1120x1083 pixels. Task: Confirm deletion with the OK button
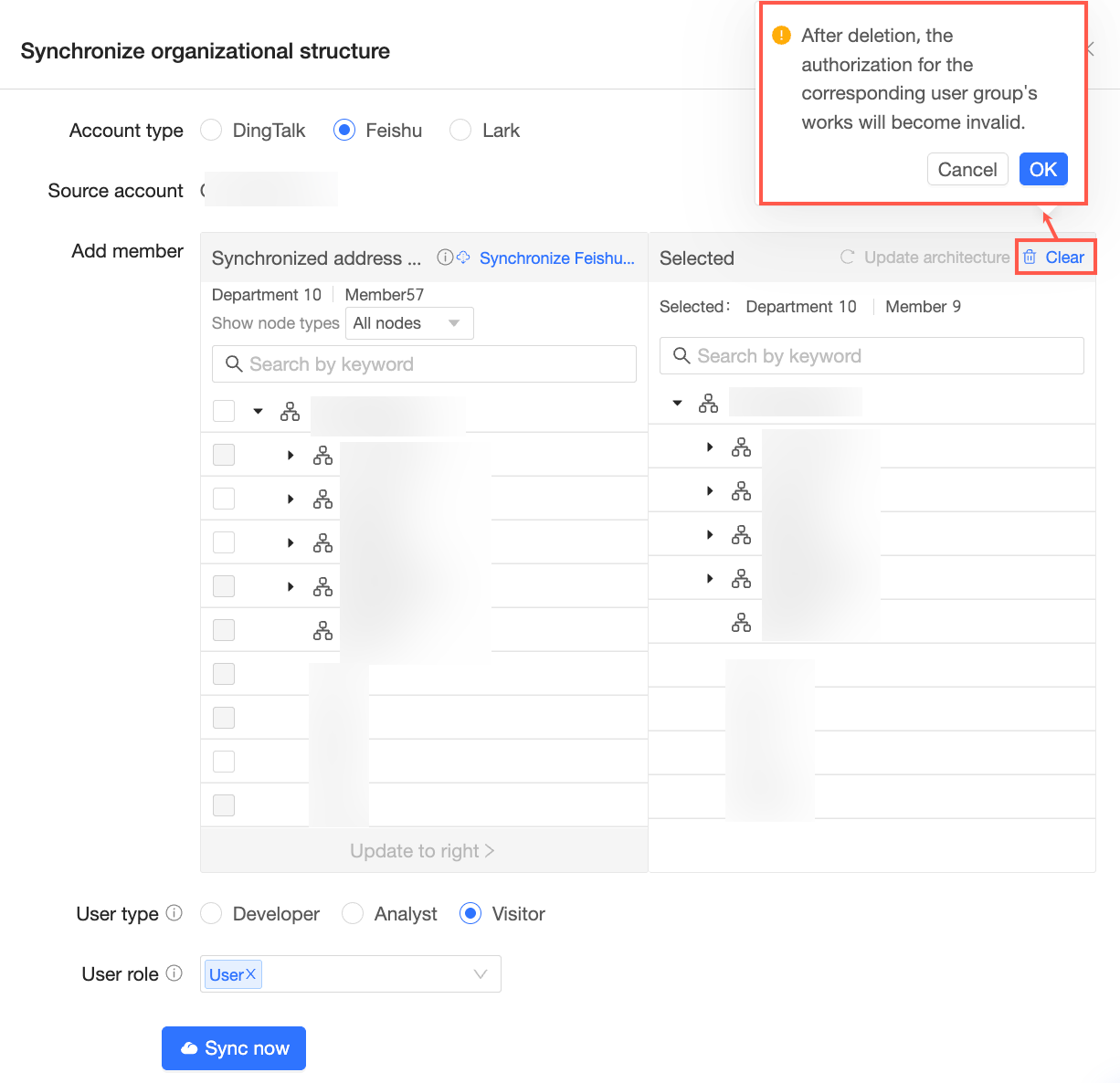tap(1043, 169)
